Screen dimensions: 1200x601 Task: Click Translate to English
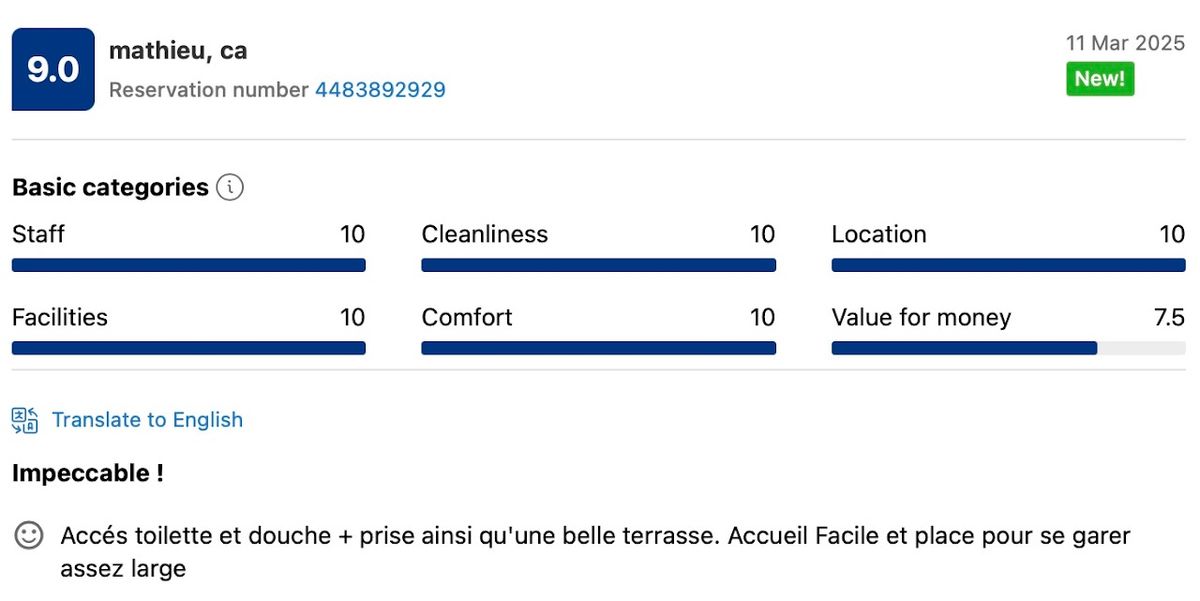(x=147, y=420)
